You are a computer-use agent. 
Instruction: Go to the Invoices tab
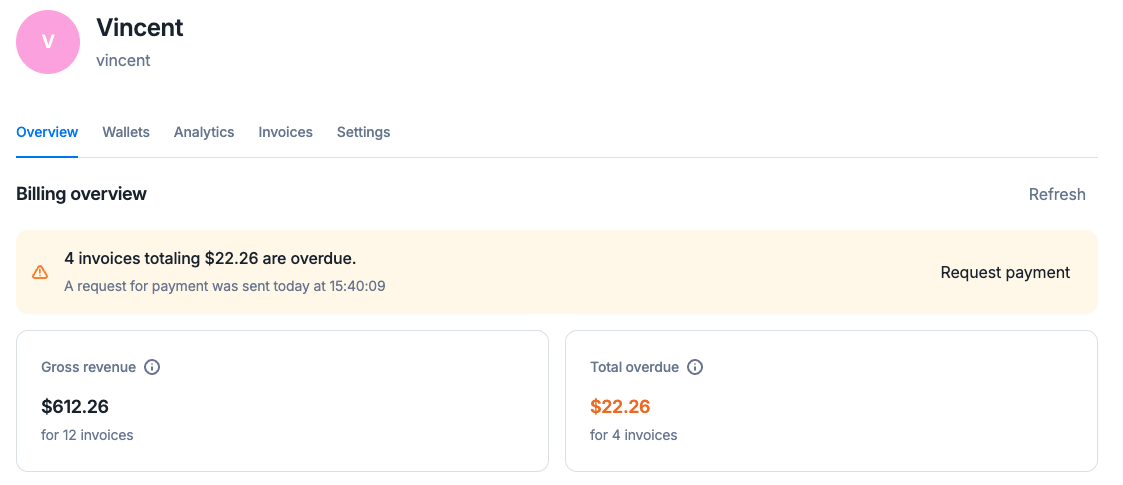pyautogui.click(x=286, y=132)
